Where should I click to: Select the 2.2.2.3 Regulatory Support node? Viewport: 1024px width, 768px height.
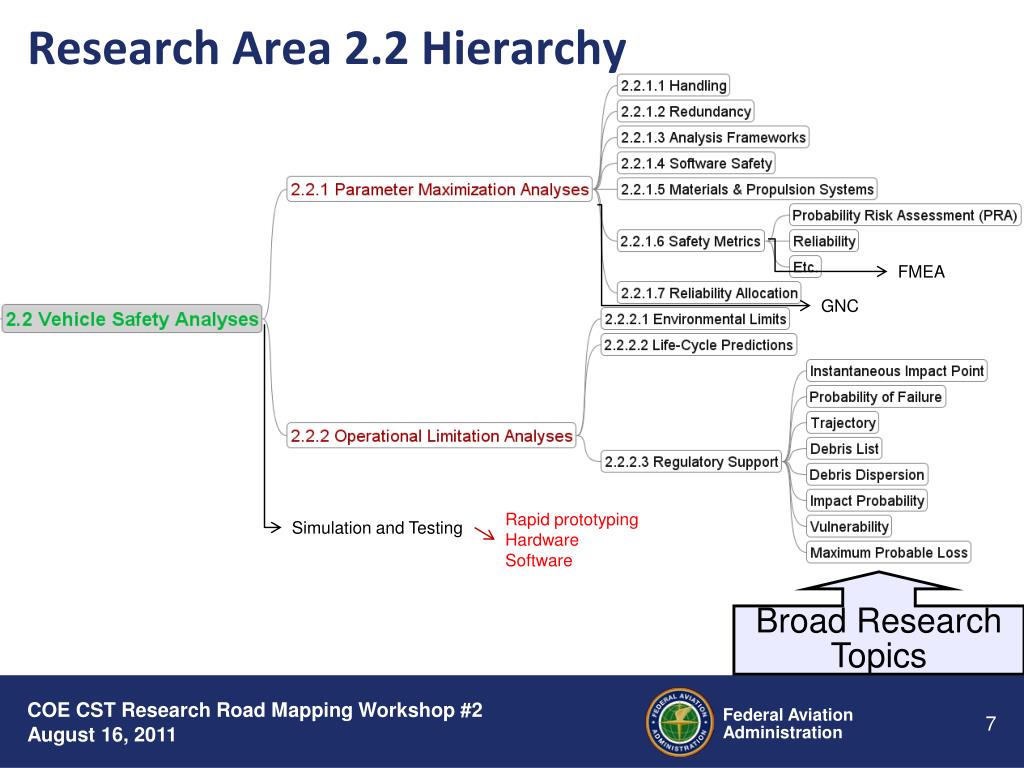(691, 462)
